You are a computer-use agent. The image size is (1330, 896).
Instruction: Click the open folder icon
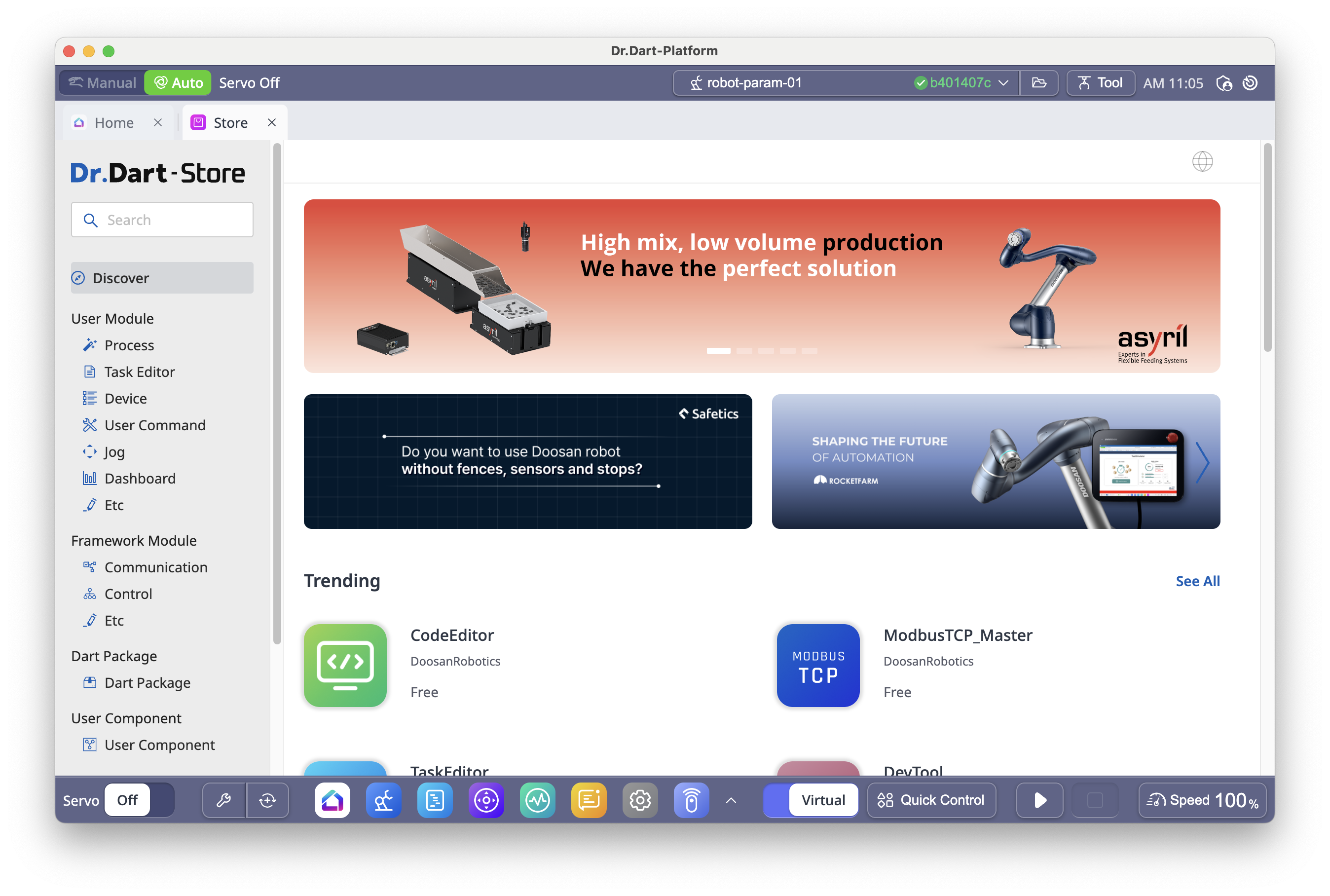click(x=1039, y=83)
